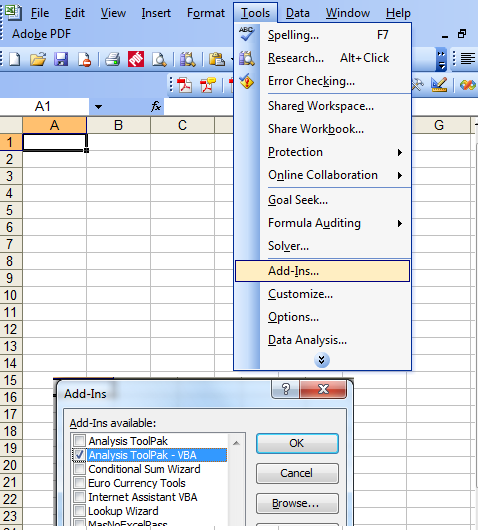Expand the Tools menu with the chevron
The image size is (478, 530).
(322, 360)
